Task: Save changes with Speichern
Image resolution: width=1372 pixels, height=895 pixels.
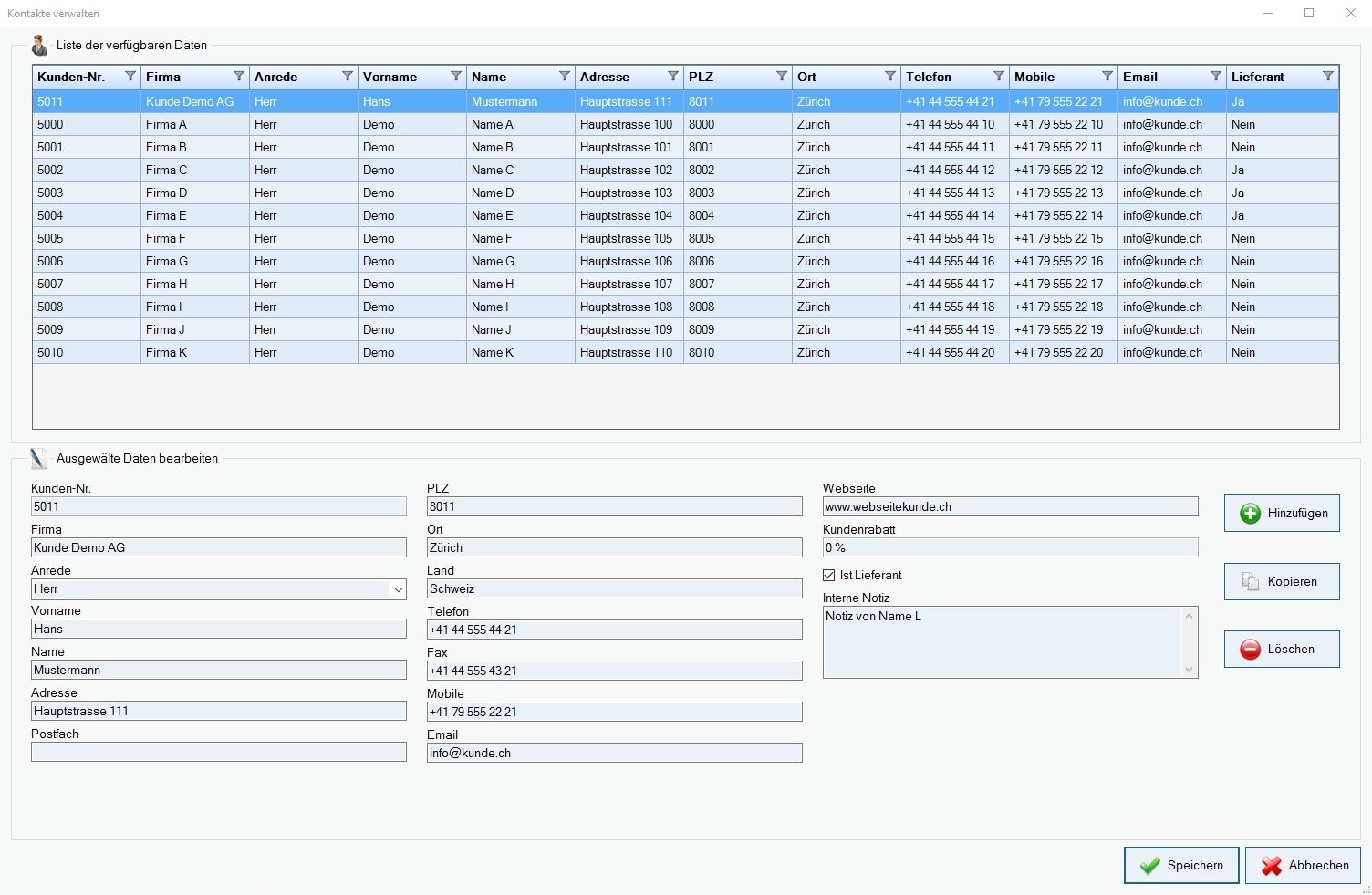Action: pos(1181,865)
